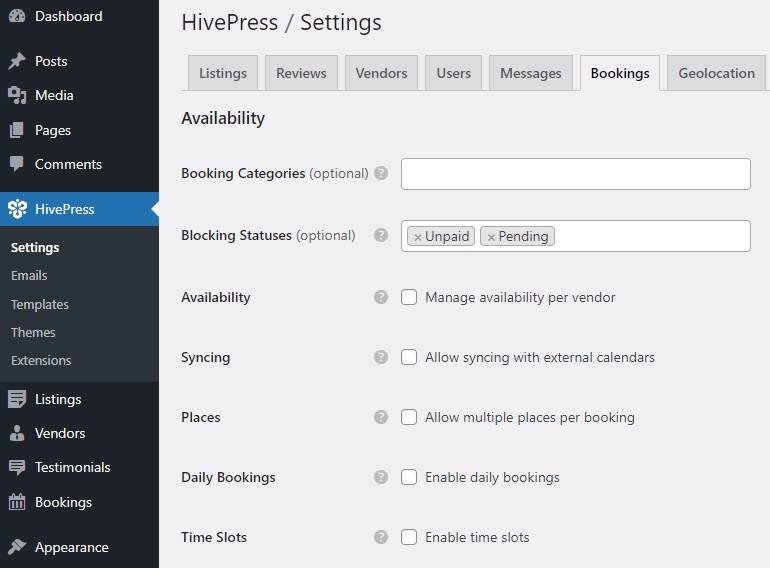Image resolution: width=770 pixels, height=568 pixels.
Task: Click the Vendors person icon
Action: [x=17, y=433]
